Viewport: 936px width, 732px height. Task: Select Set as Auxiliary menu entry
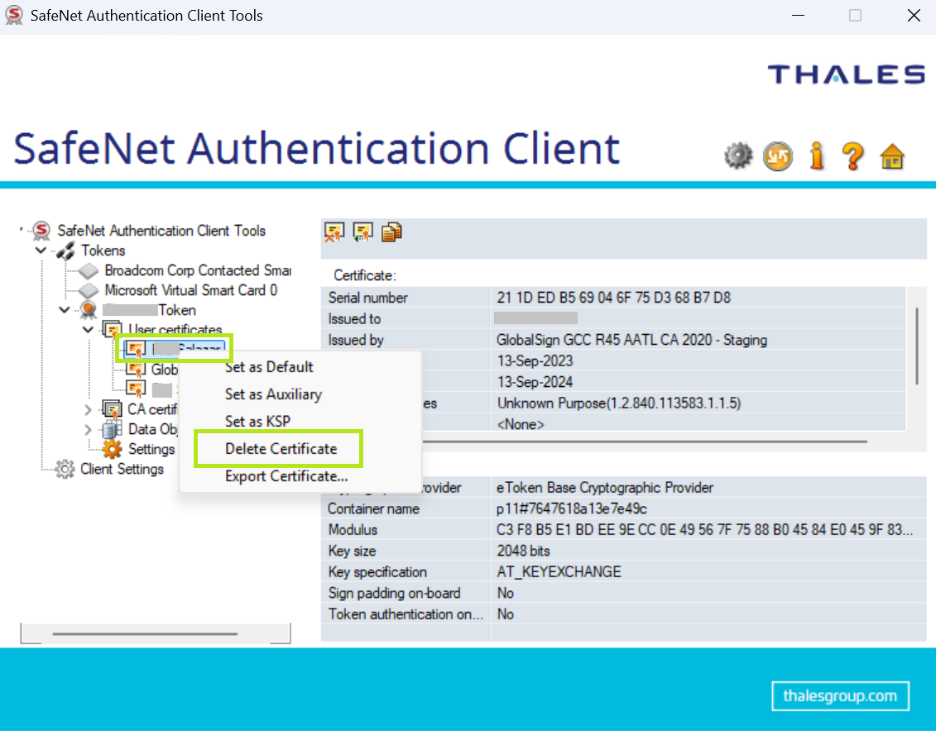pyautogui.click(x=273, y=394)
